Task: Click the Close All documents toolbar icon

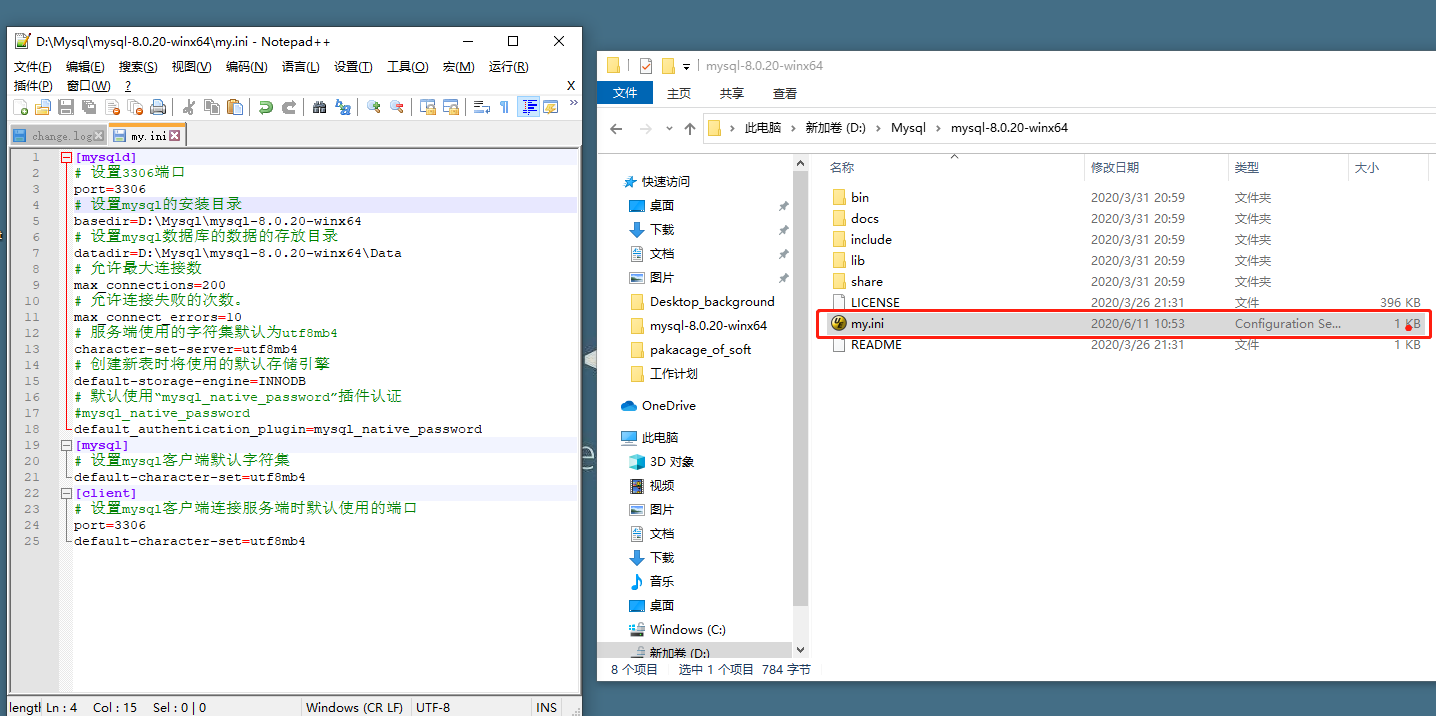Action: (x=135, y=107)
